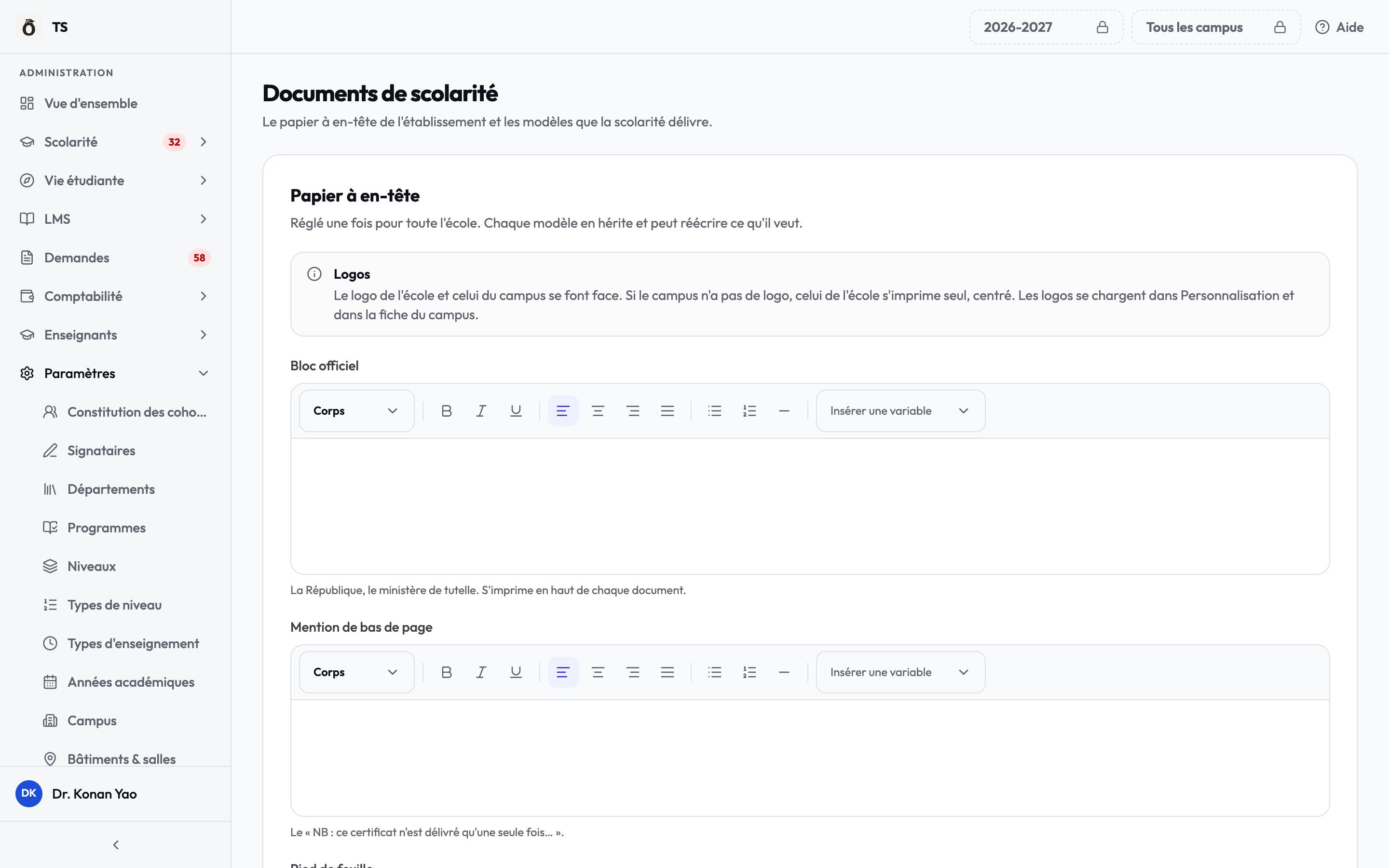Open Corps style dropdown in Bloc officiel
Screen dimensions: 1389x868
tap(356, 411)
